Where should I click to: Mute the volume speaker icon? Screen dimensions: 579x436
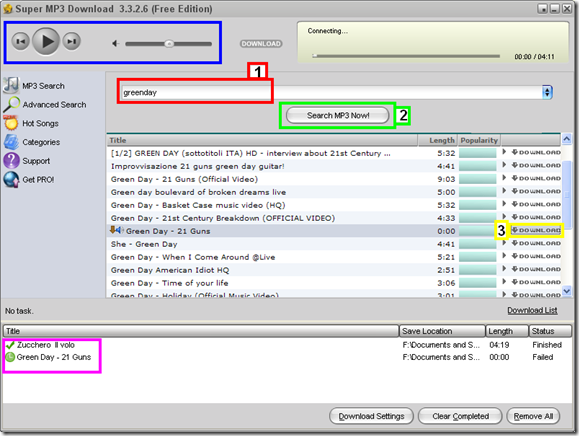(116, 44)
